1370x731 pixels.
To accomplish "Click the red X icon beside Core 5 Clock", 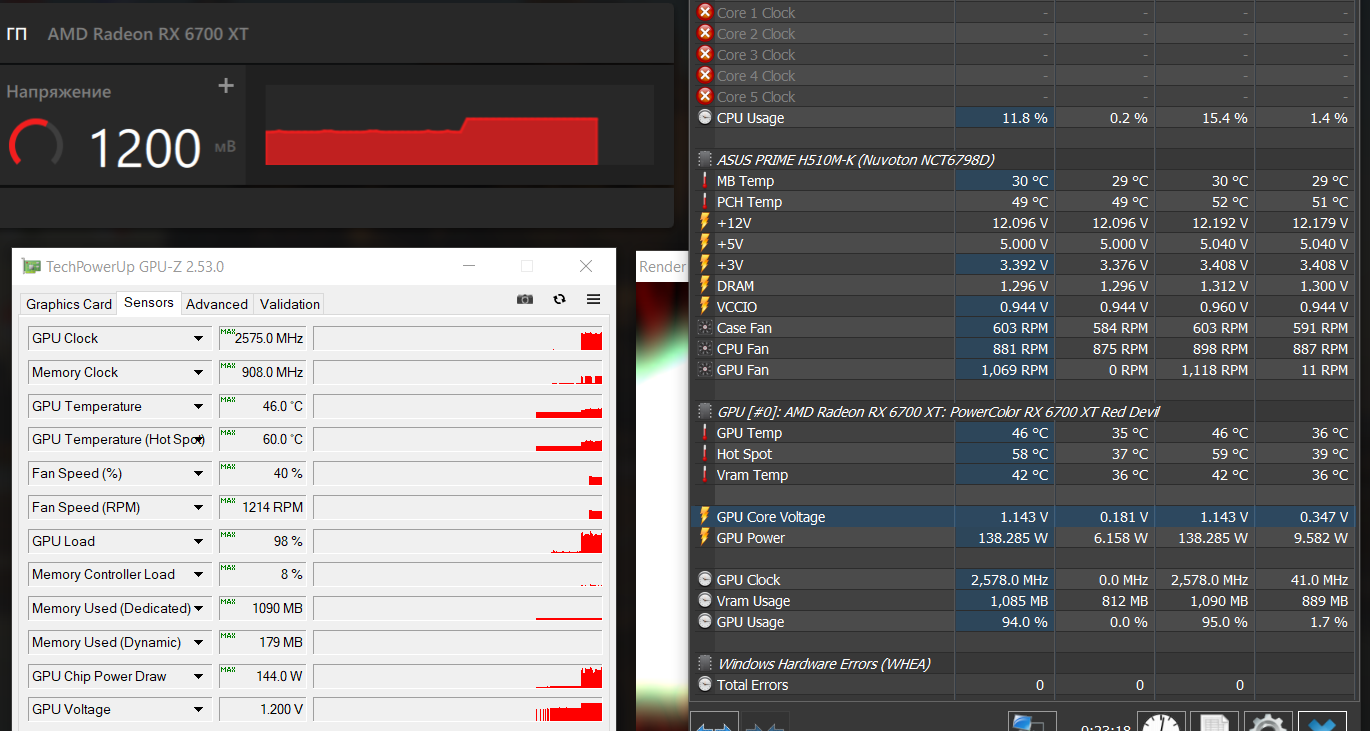I will click(x=705, y=96).
